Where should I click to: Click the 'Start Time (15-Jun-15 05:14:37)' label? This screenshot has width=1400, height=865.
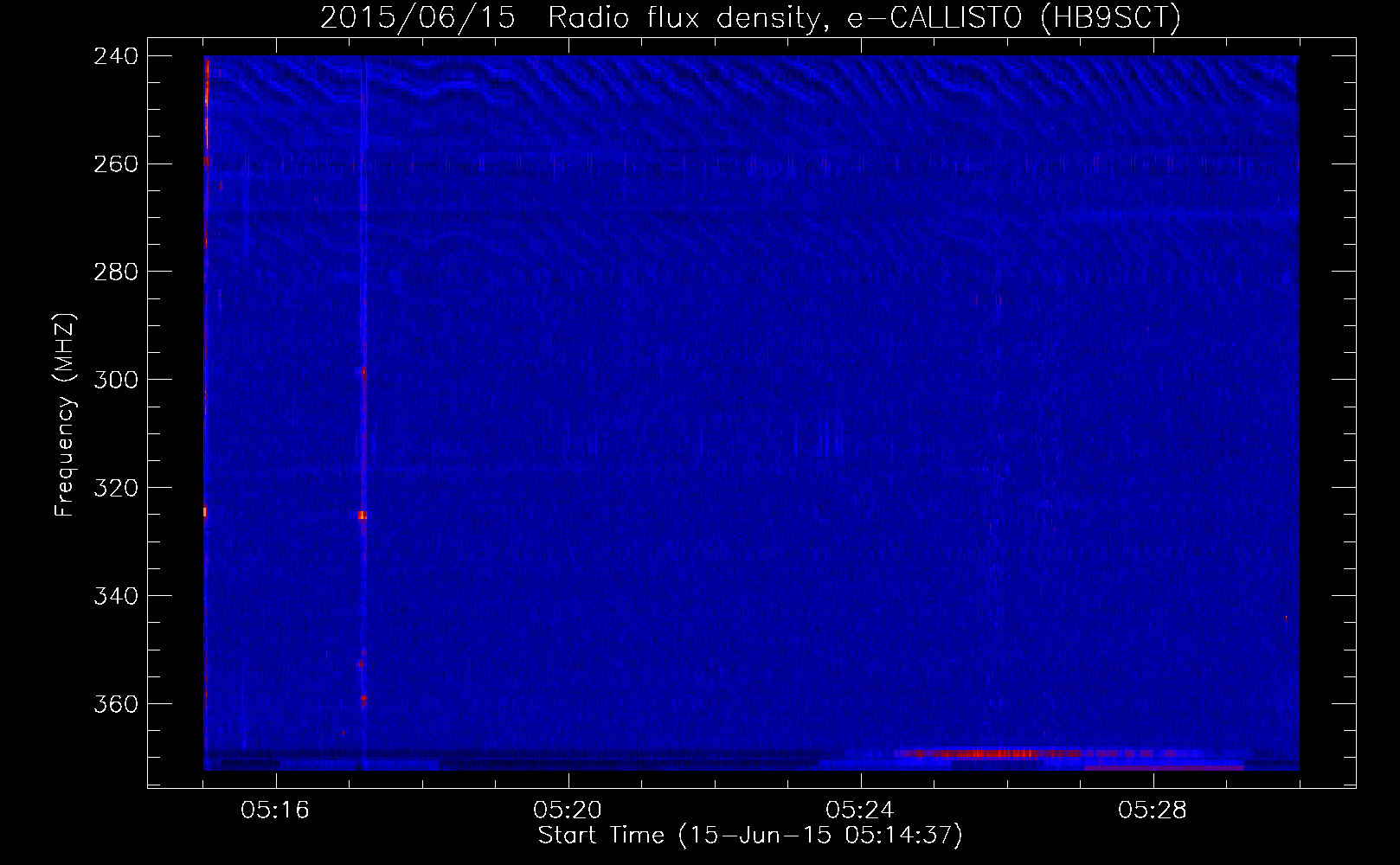point(750,836)
